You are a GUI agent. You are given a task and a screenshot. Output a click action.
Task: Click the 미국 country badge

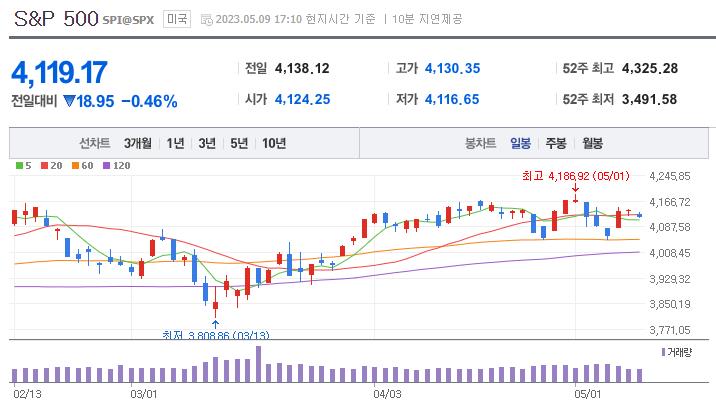(x=177, y=19)
